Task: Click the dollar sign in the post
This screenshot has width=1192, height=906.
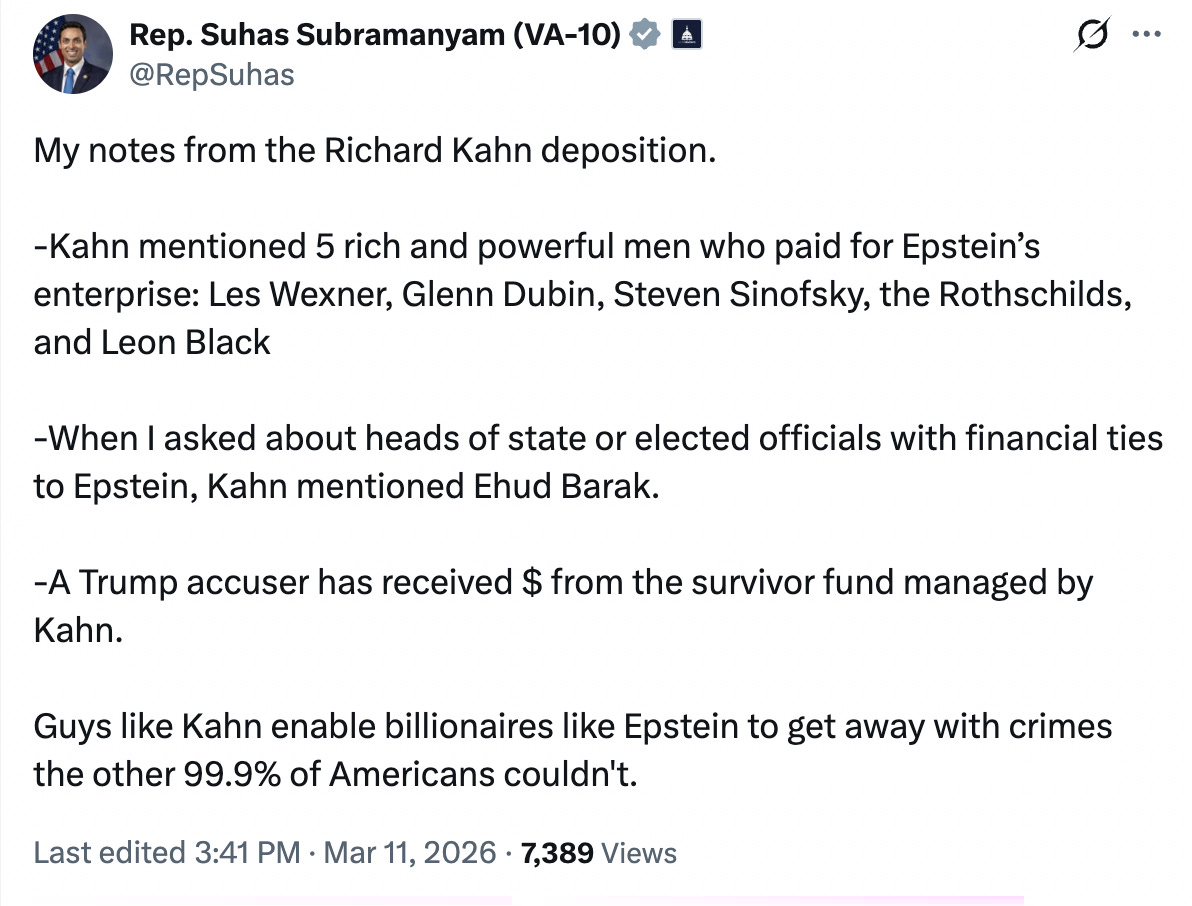Action: point(532,582)
